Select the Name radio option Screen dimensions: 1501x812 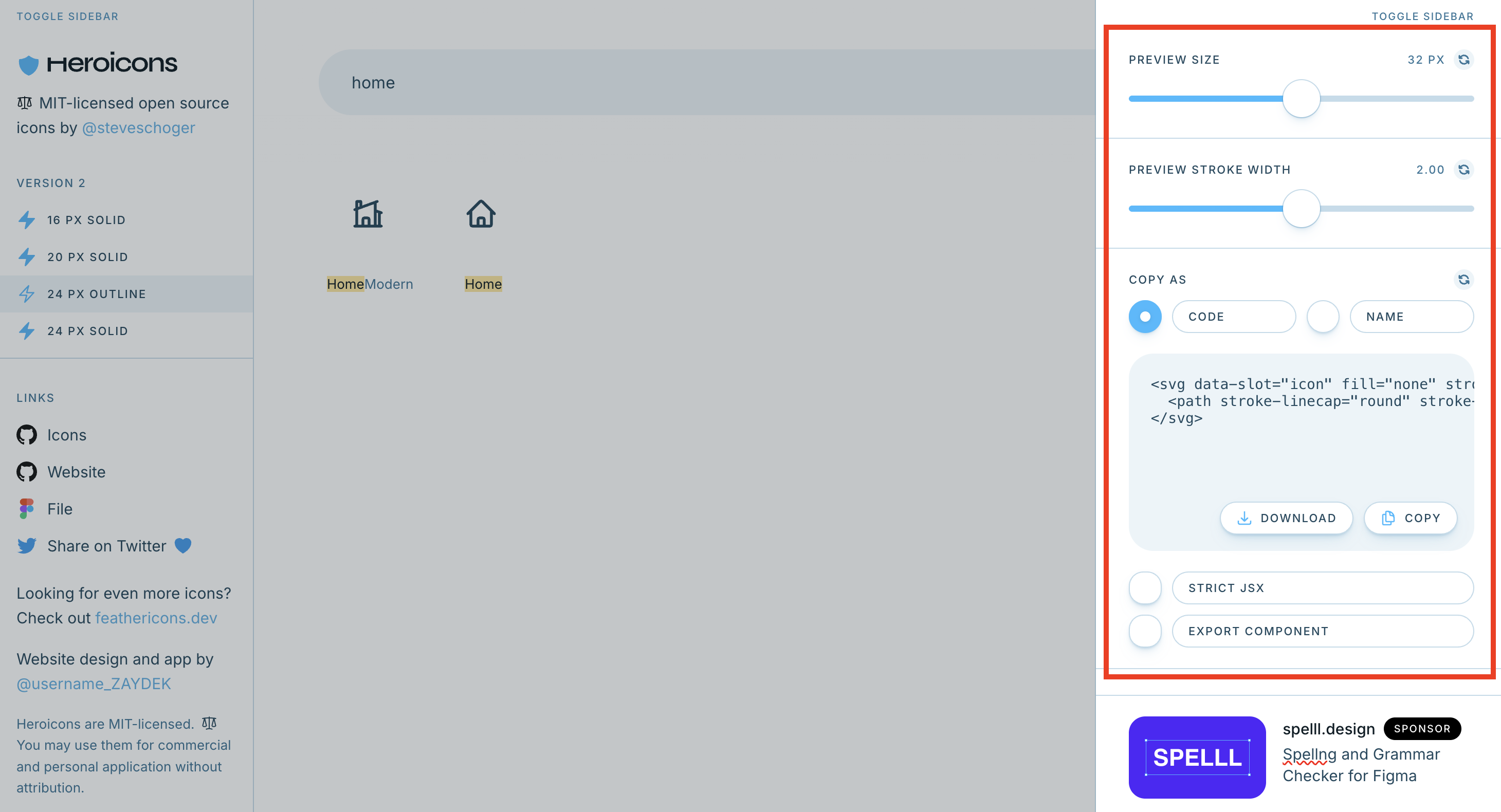(x=1323, y=317)
